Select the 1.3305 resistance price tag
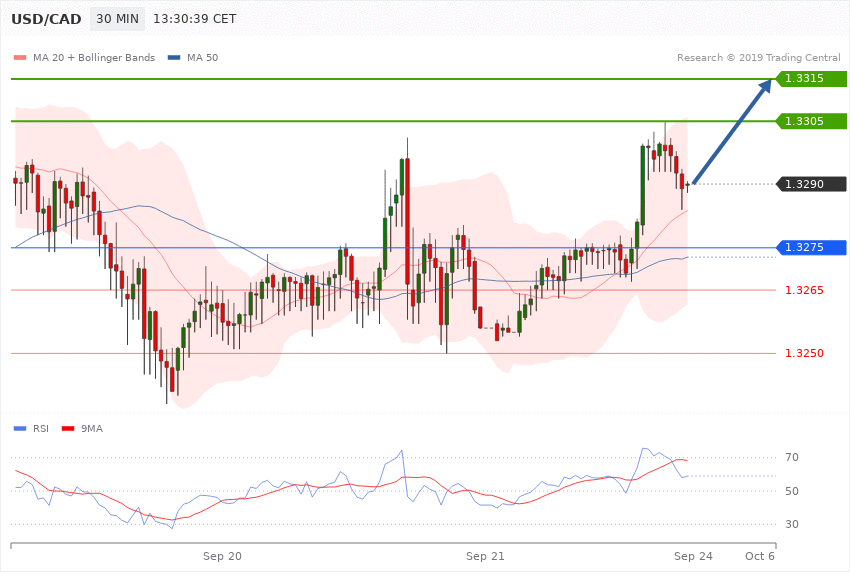The image size is (850, 576). click(x=812, y=121)
